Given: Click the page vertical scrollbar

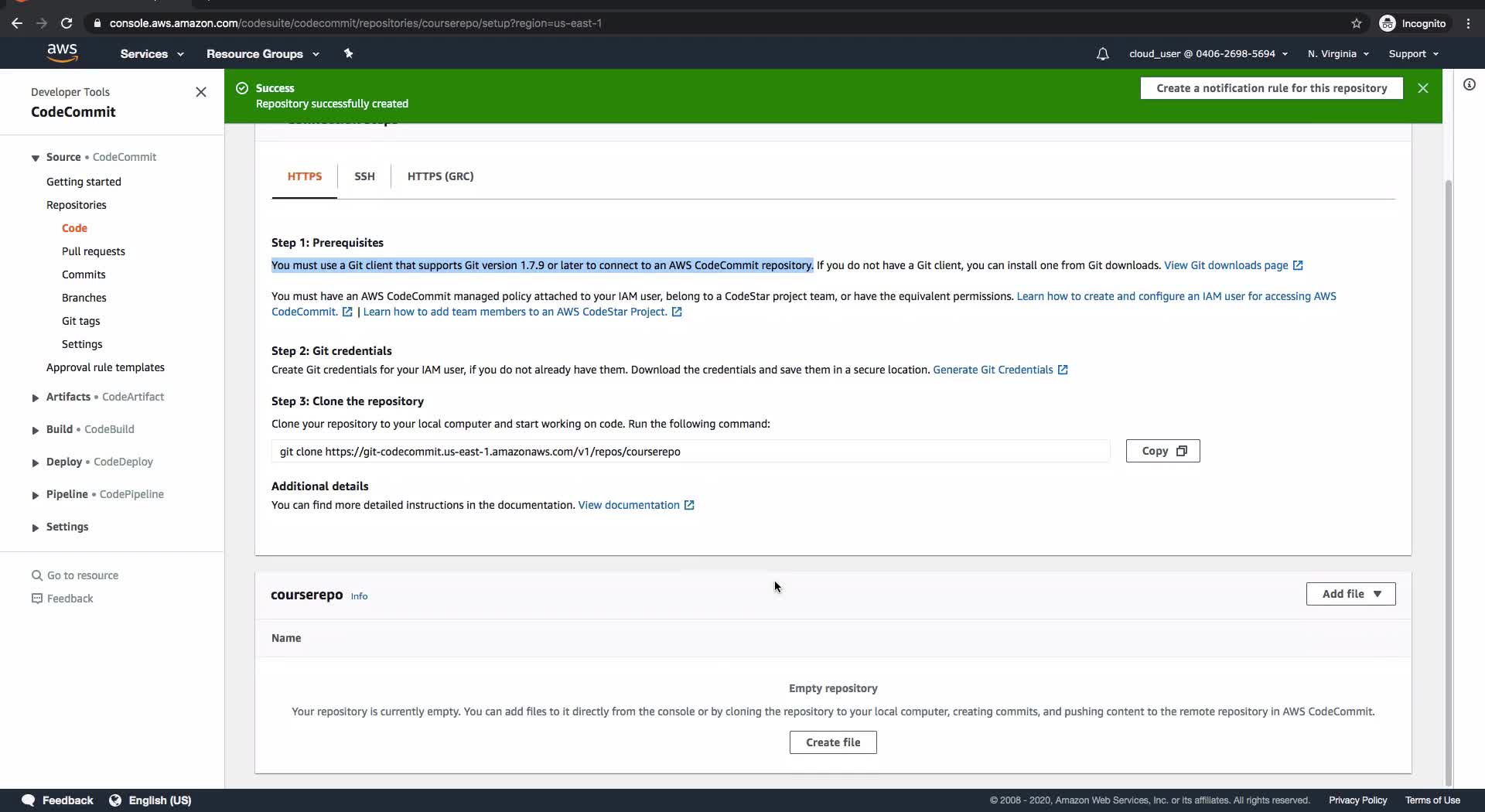Looking at the screenshot, I should click(x=1449, y=483).
